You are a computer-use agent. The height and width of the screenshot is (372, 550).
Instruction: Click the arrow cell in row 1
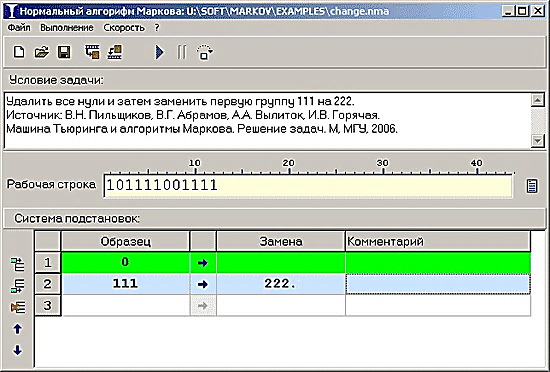pyautogui.click(x=203, y=263)
